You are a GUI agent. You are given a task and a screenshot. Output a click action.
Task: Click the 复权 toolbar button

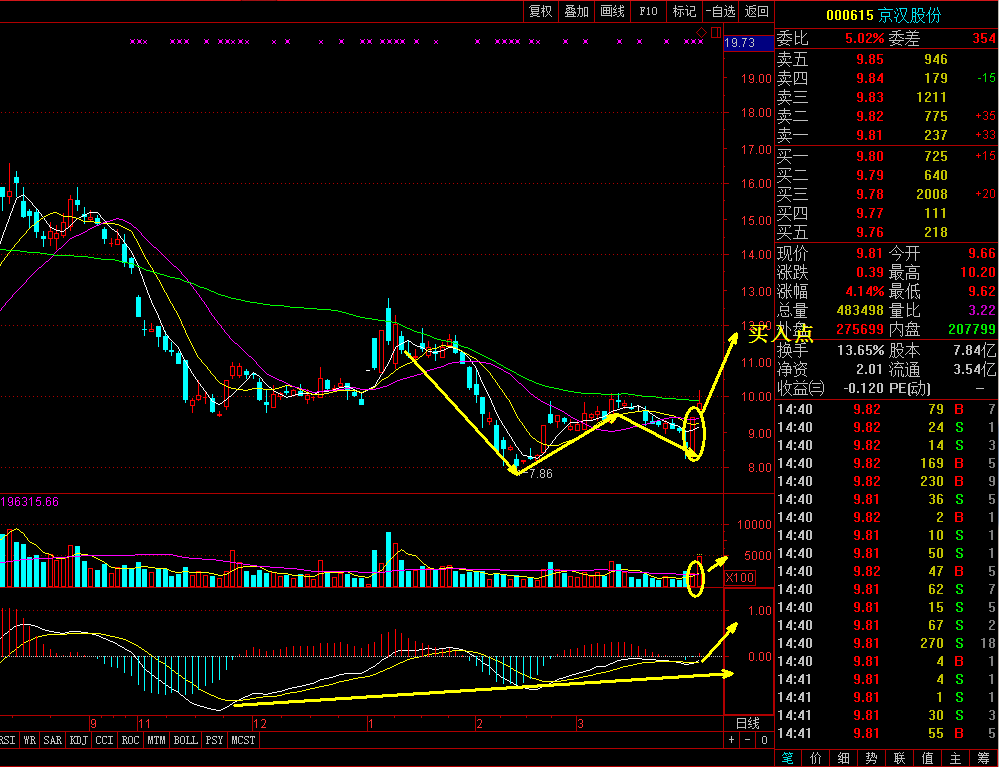point(541,11)
